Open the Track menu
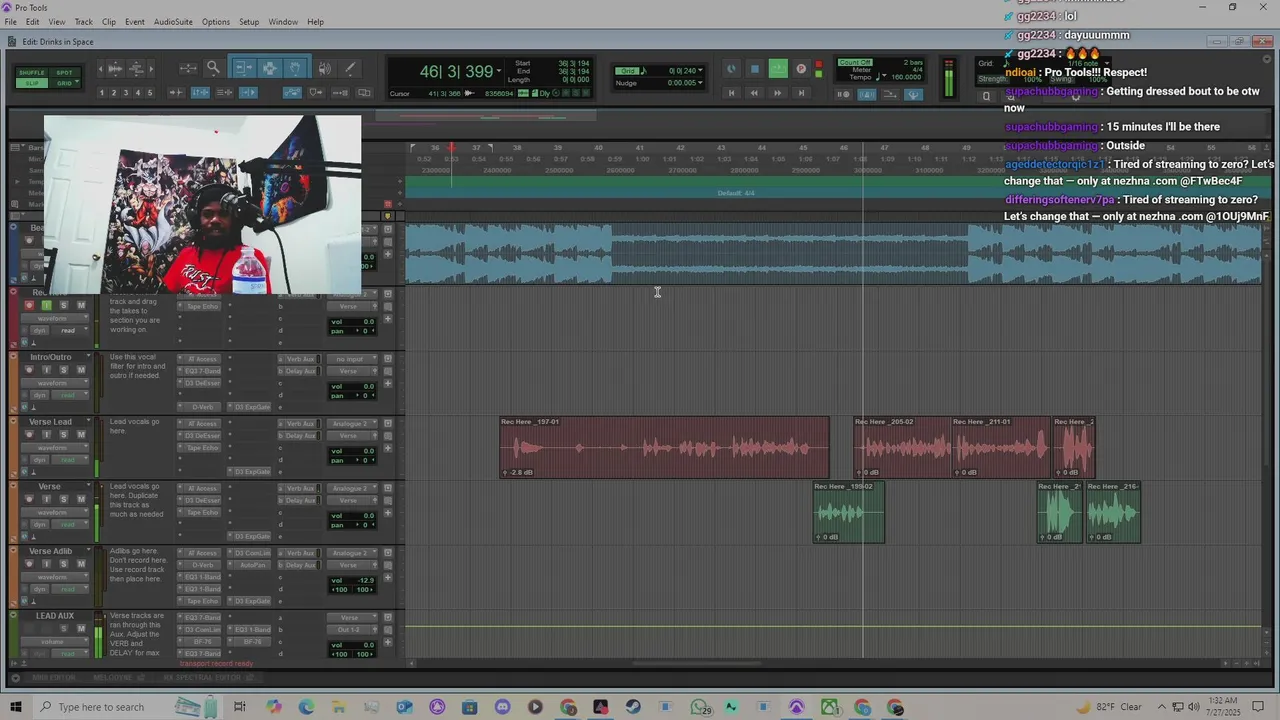Screen dimensions: 1280x720 point(84,22)
